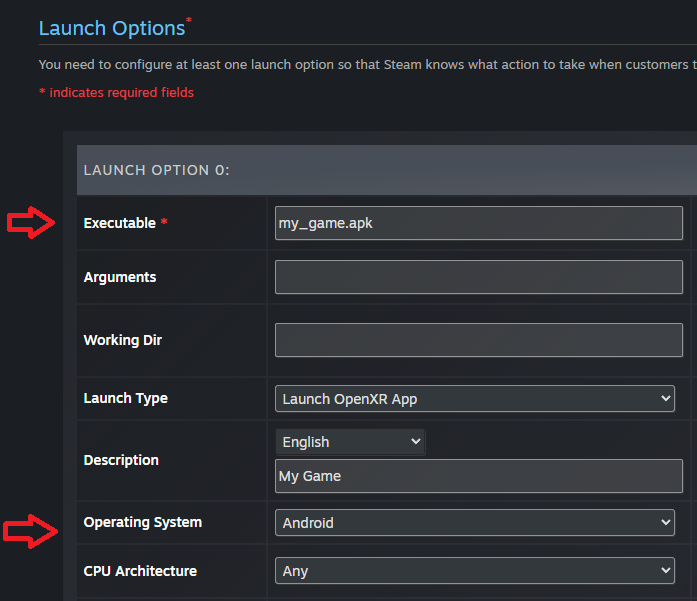Click the Arguments input field
This screenshot has width=697, height=601.
(x=479, y=277)
